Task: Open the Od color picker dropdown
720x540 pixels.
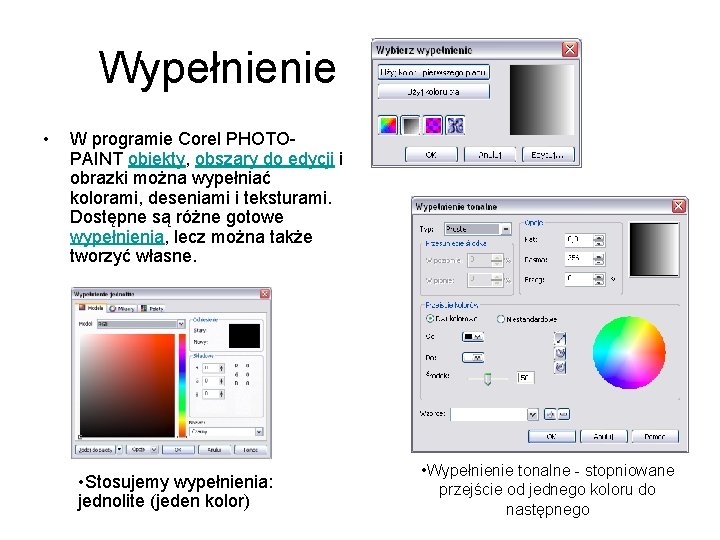Action: coord(472,337)
